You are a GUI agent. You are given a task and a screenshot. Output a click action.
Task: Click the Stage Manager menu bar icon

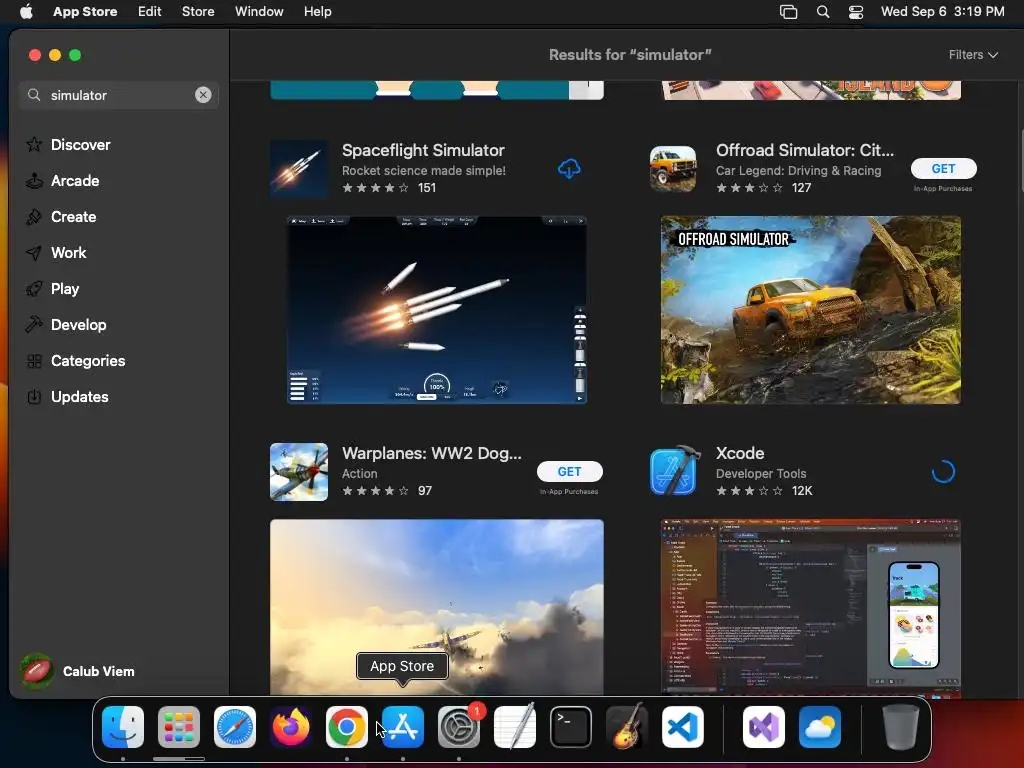coord(789,12)
